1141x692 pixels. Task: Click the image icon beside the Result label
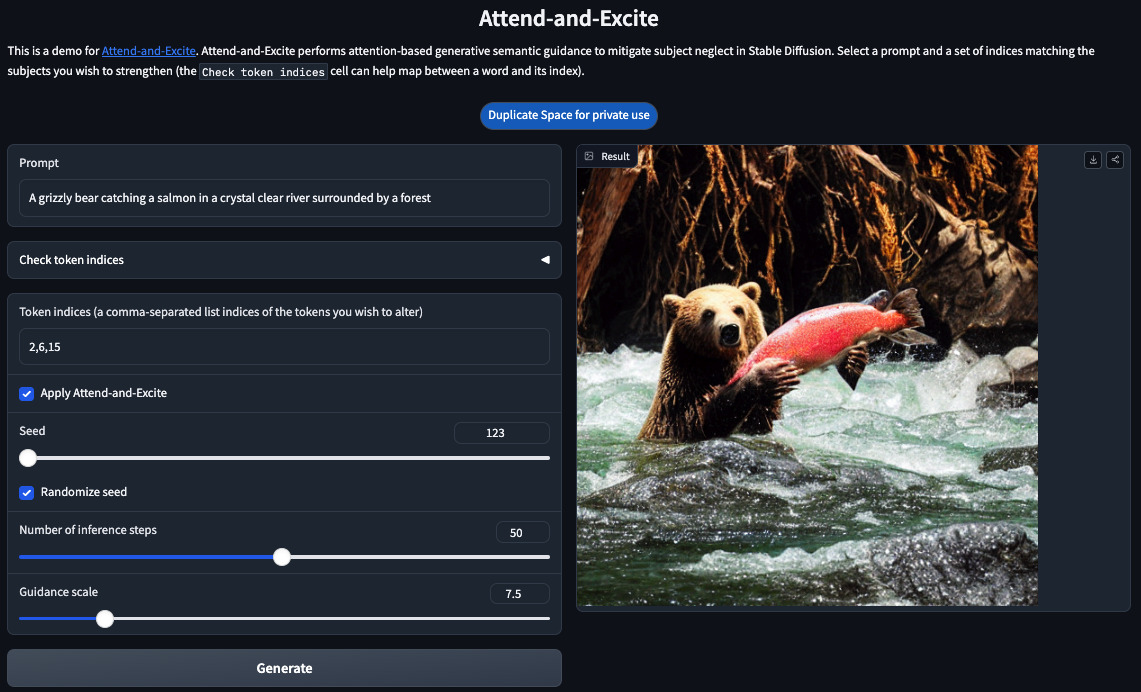point(589,156)
